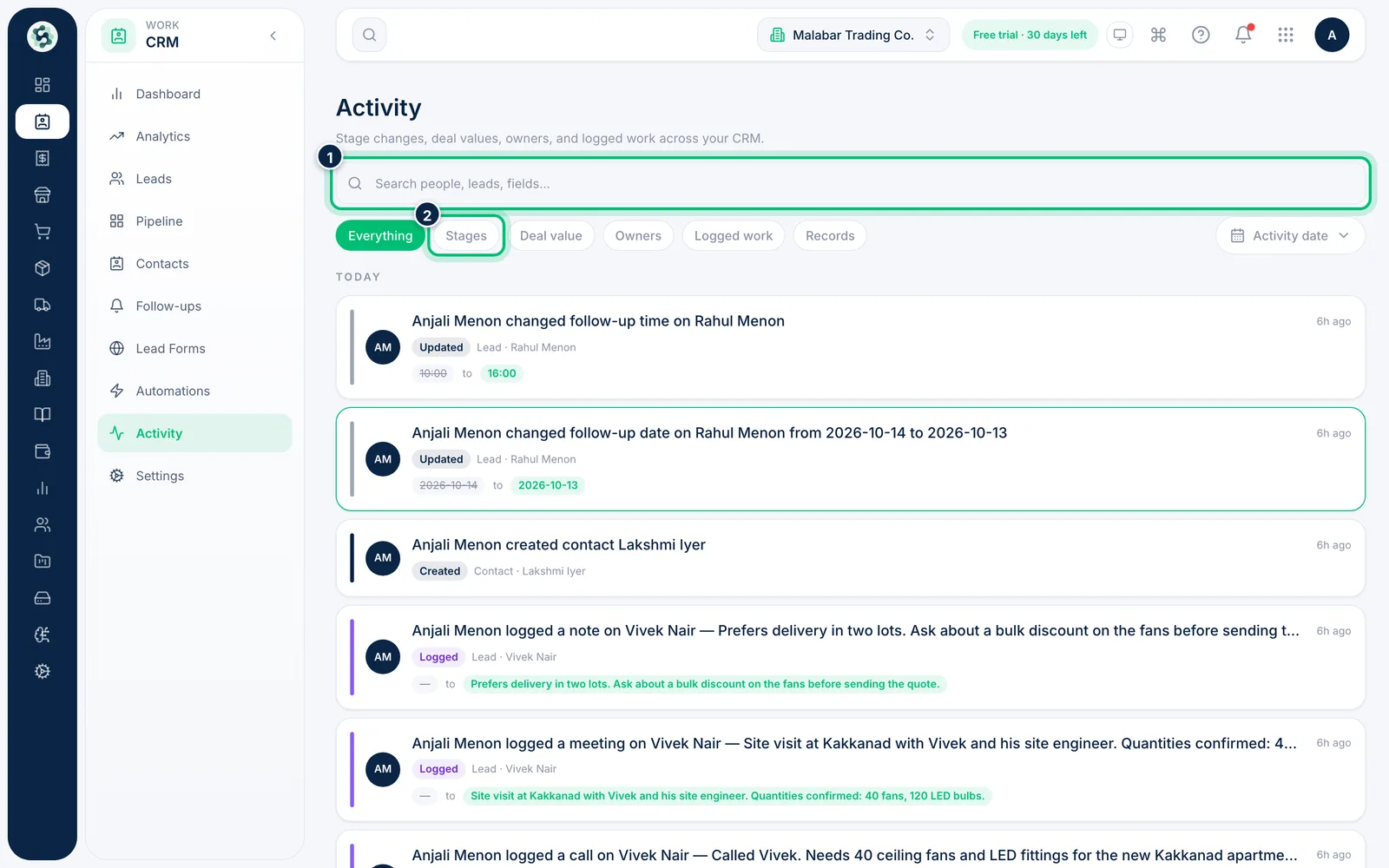Open the gear icon at the rail bottom
Image resolution: width=1389 pixels, height=868 pixels.
[x=42, y=671]
